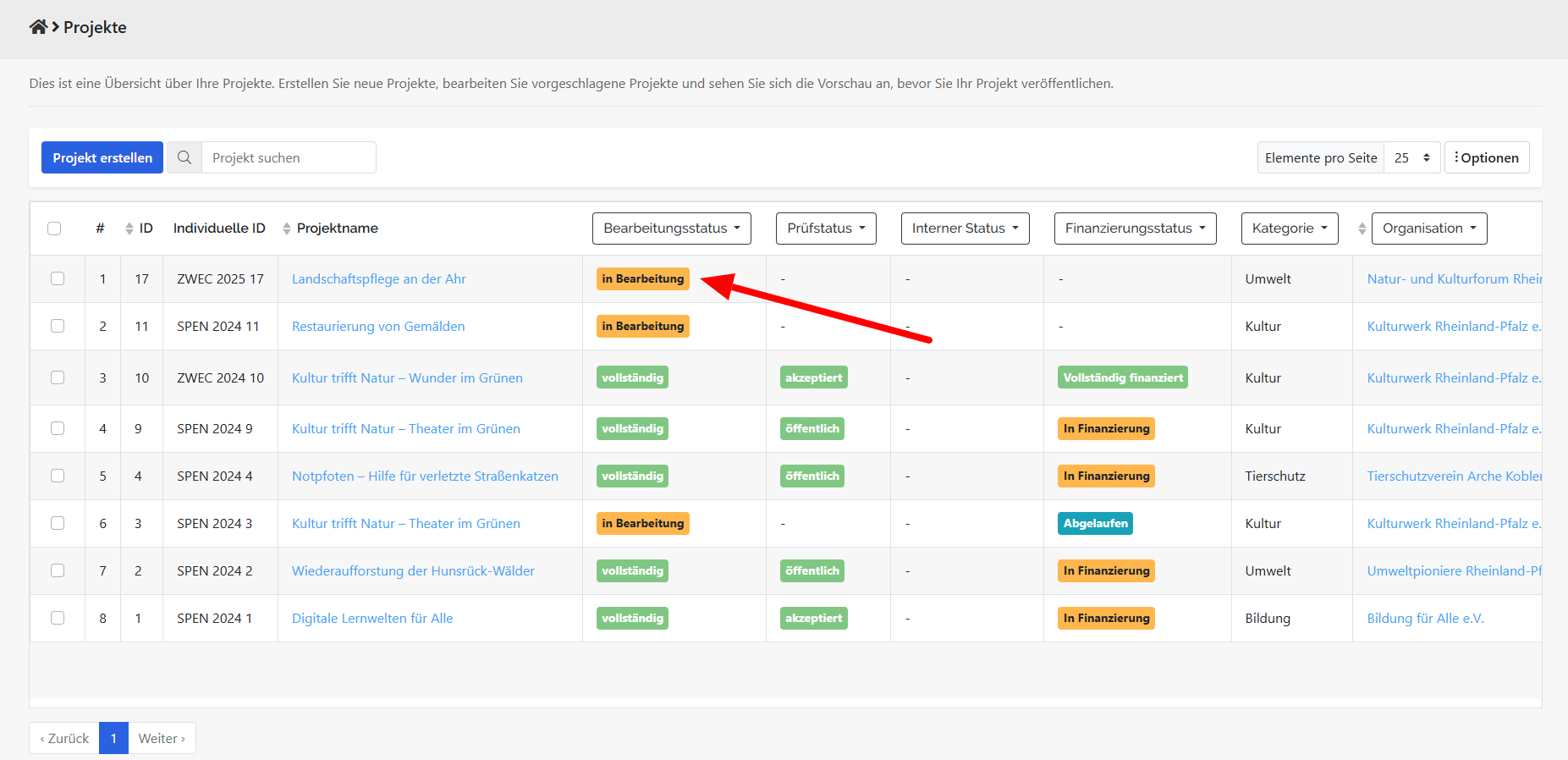Open Elemente pro Seite selector
Viewport: 1568px width, 760px height.
tap(1411, 157)
